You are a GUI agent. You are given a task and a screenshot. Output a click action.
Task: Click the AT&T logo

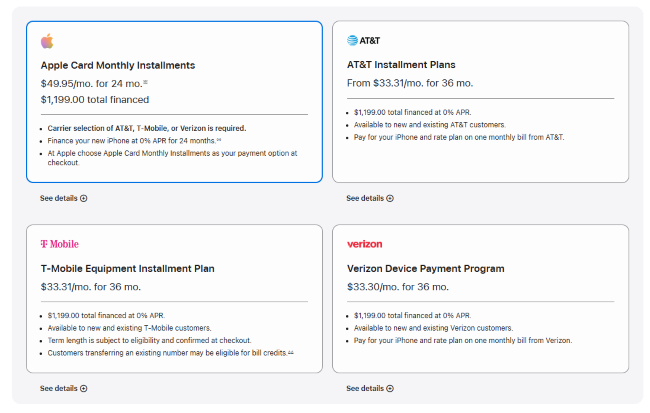(x=363, y=40)
